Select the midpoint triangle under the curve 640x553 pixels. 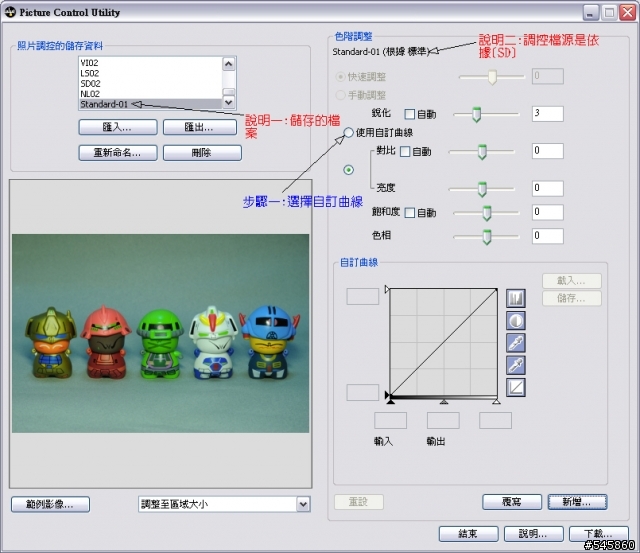coord(444,402)
